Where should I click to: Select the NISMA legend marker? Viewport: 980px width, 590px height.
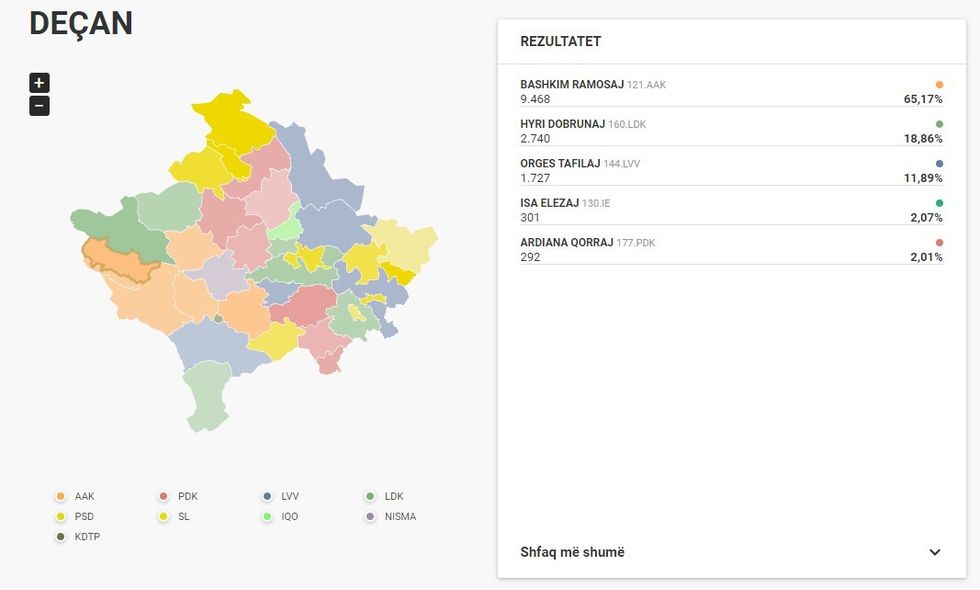371,517
